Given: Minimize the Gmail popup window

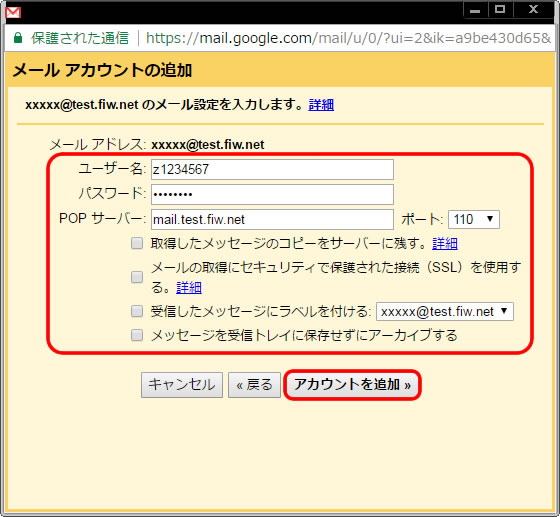Looking at the screenshot, I should pos(475,10).
